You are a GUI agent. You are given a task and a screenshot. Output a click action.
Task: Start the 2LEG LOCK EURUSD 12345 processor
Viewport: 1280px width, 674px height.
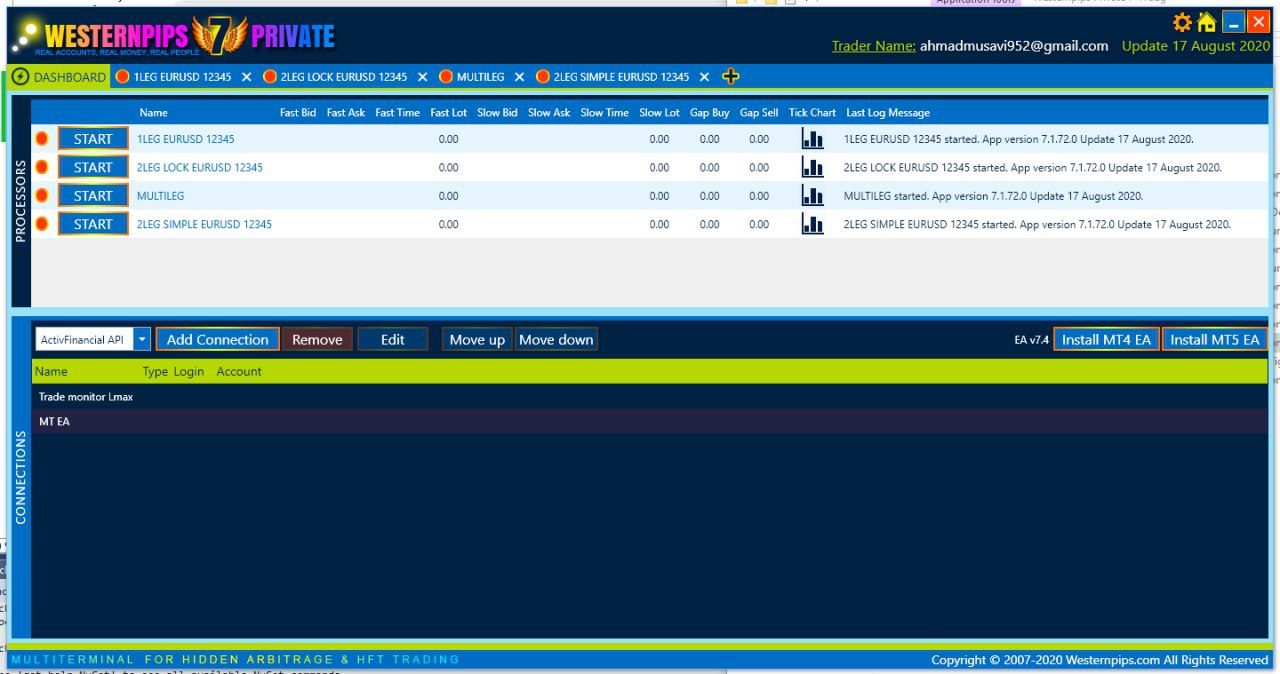(x=93, y=167)
